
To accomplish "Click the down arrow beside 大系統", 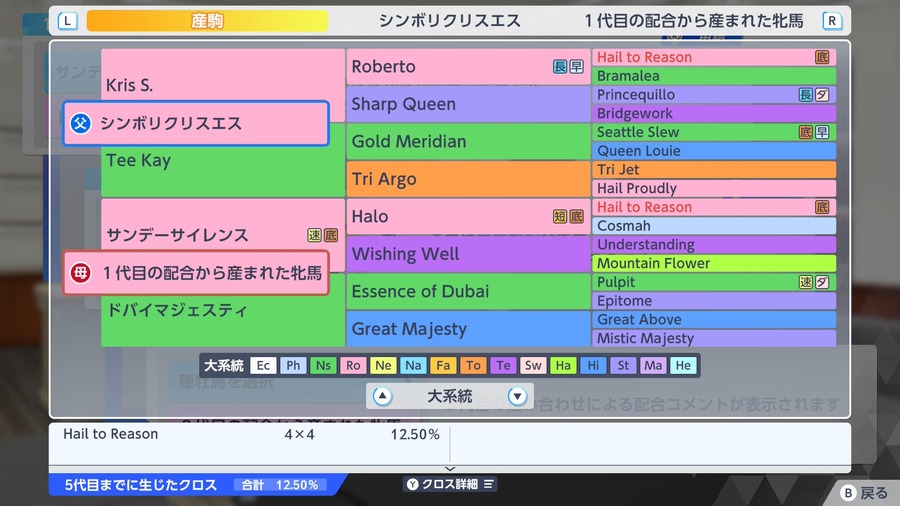I will [x=517, y=396].
